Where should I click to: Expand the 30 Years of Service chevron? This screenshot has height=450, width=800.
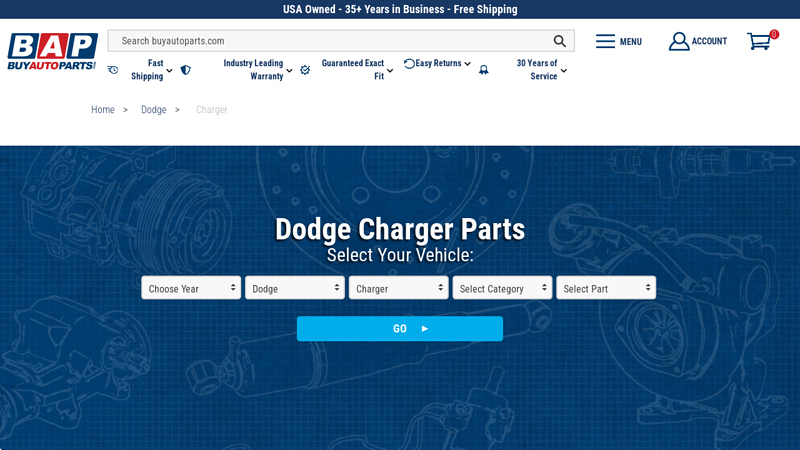coord(564,70)
